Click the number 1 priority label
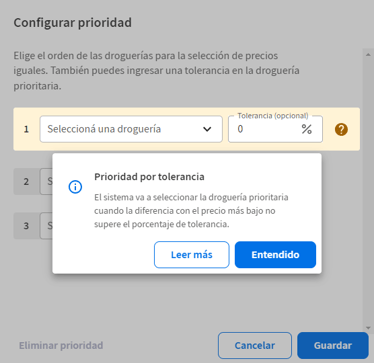The height and width of the screenshot is (363, 374). pyautogui.click(x=26, y=129)
